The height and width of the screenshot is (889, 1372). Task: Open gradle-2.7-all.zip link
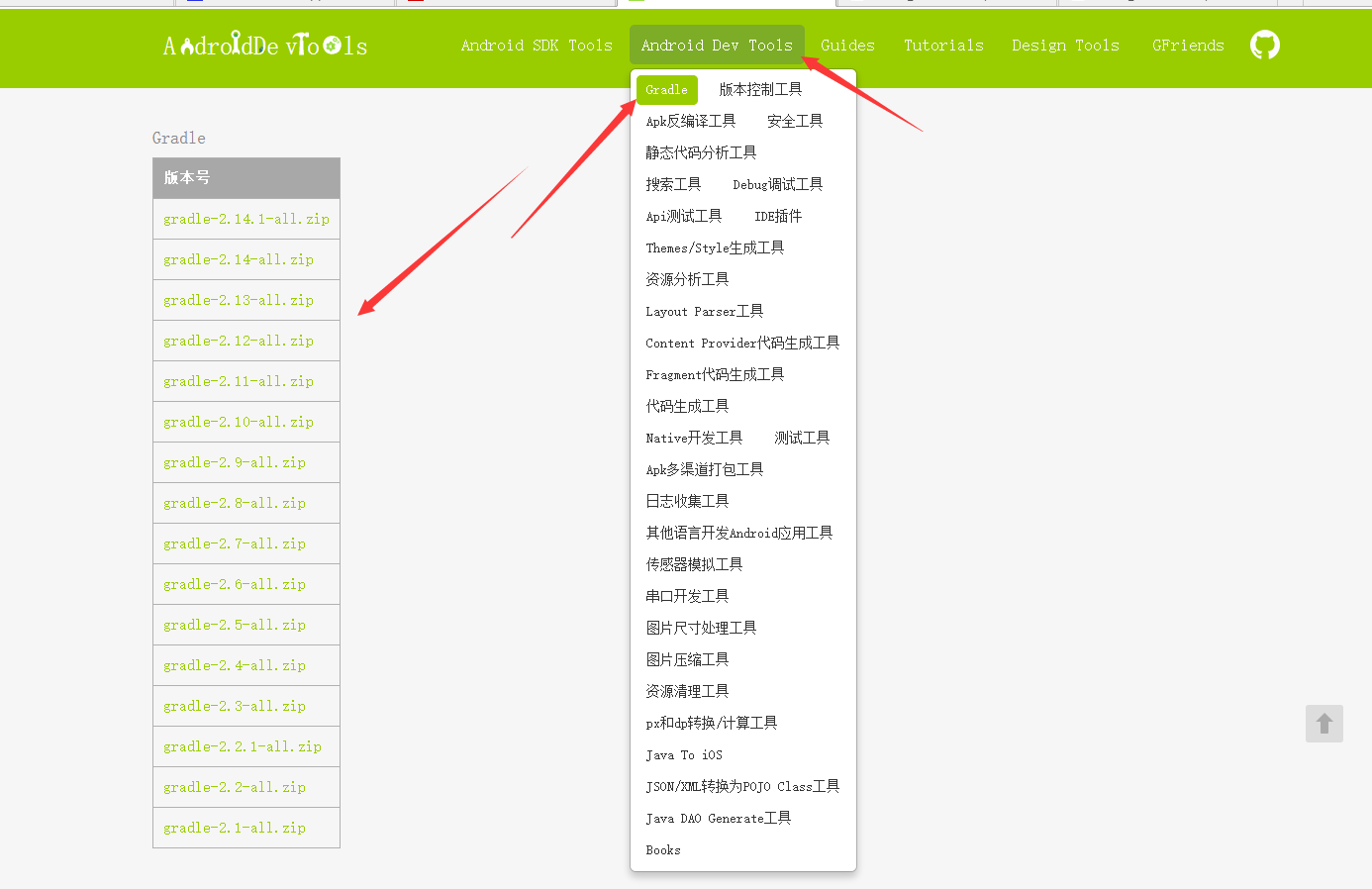[235, 543]
